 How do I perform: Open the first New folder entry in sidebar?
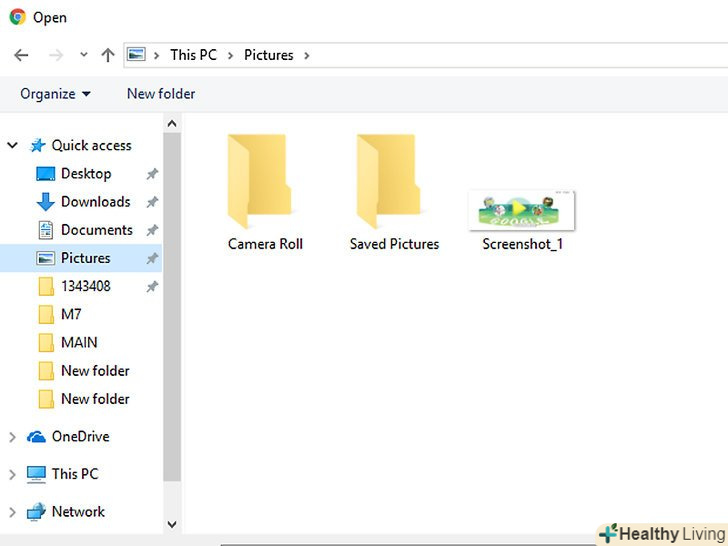coord(84,371)
